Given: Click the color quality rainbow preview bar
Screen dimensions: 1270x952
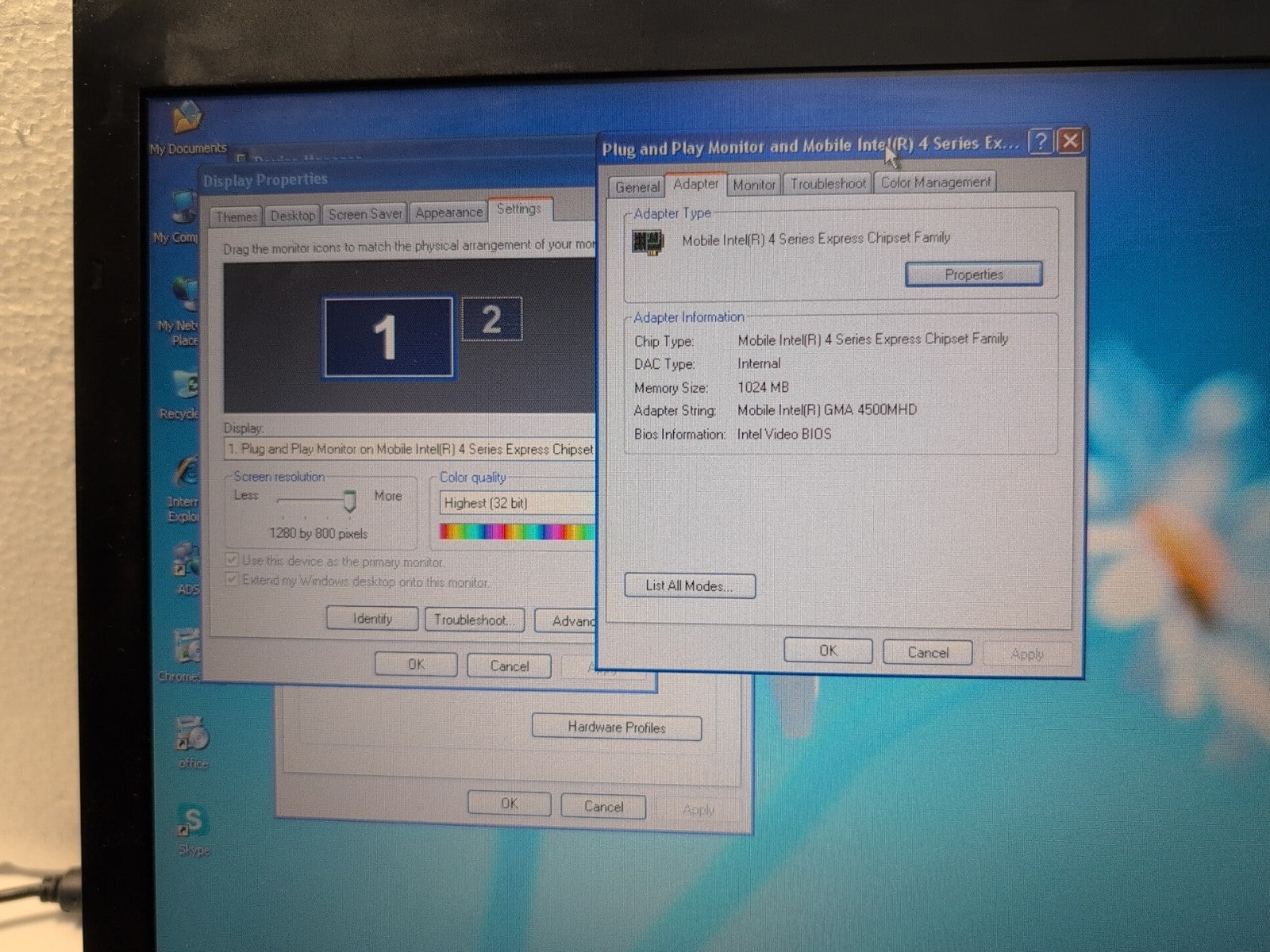Looking at the screenshot, I should coord(518,531).
